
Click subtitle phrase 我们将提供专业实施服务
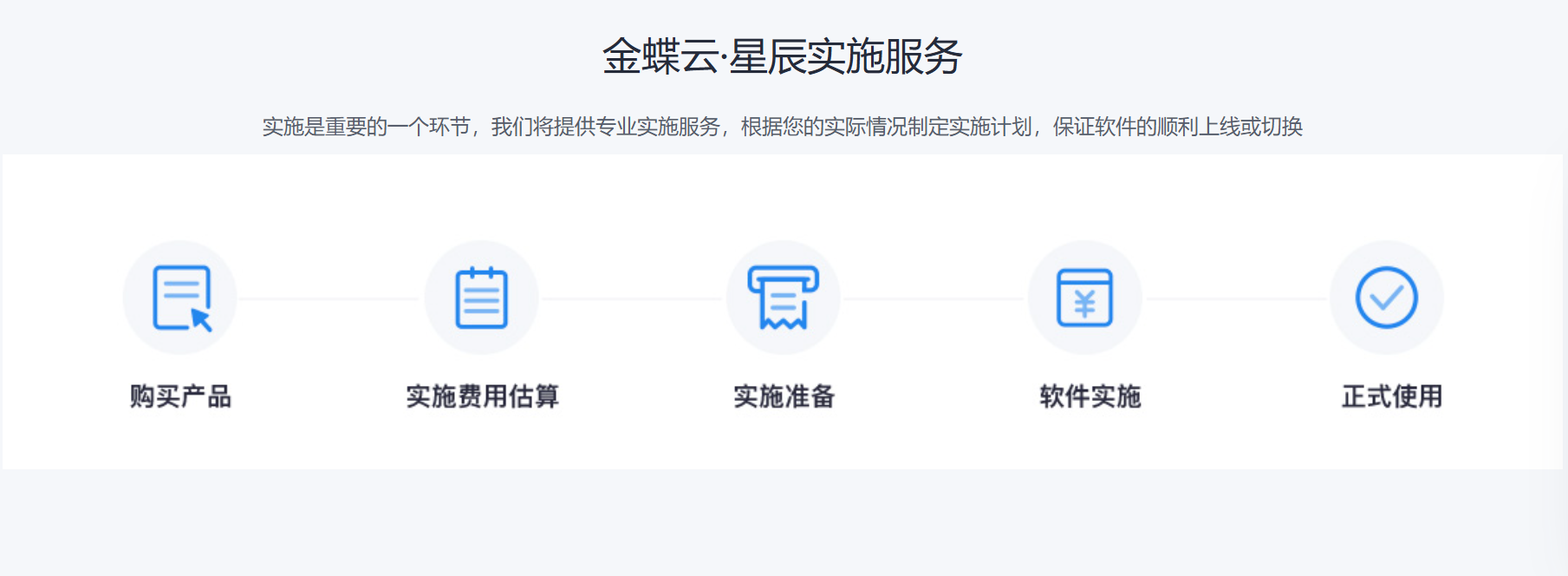coord(605,128)
